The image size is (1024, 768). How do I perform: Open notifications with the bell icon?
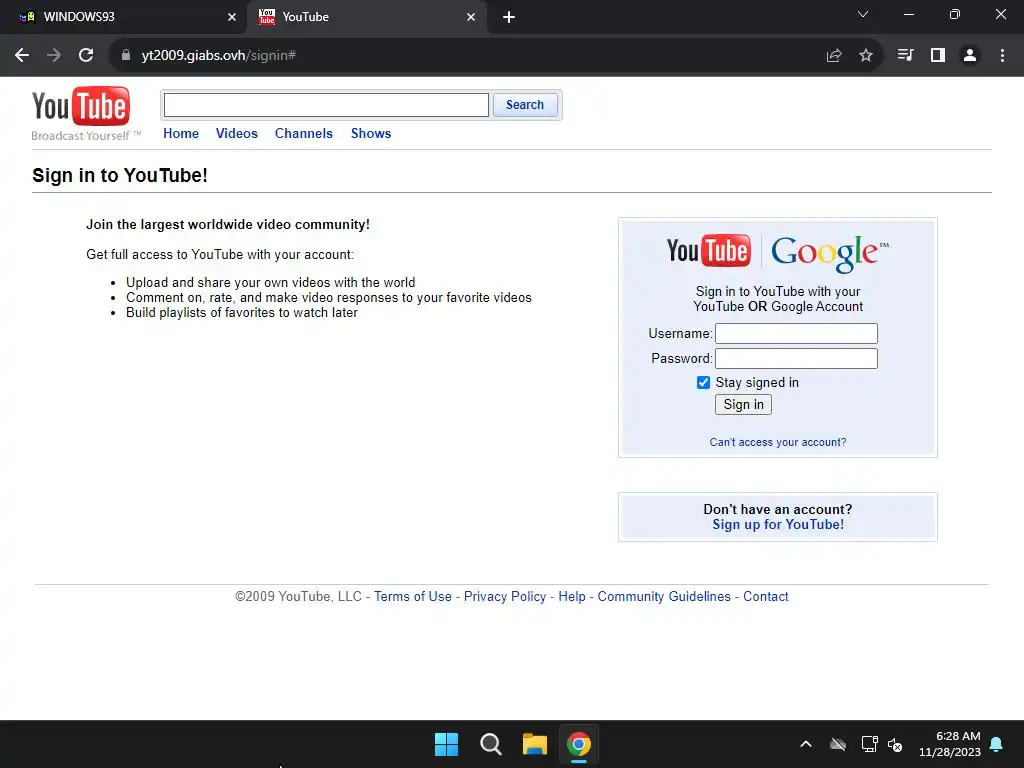click(997, 744)
